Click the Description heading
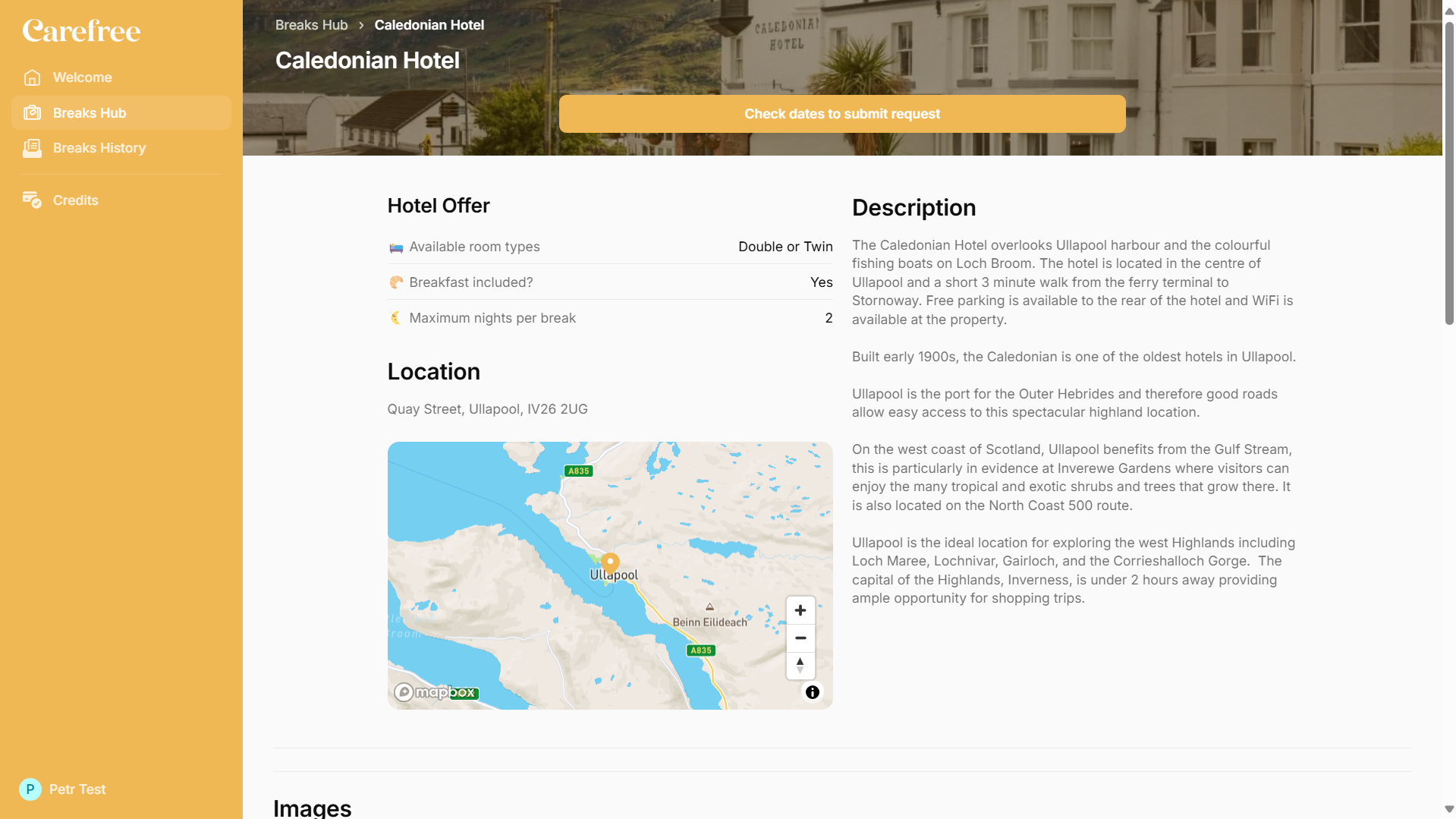1456x819 pixels. pos(914,208)
